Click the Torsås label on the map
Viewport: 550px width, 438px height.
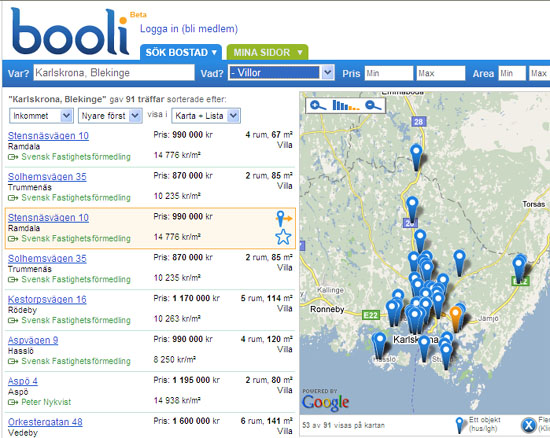(x=534, y=204)
